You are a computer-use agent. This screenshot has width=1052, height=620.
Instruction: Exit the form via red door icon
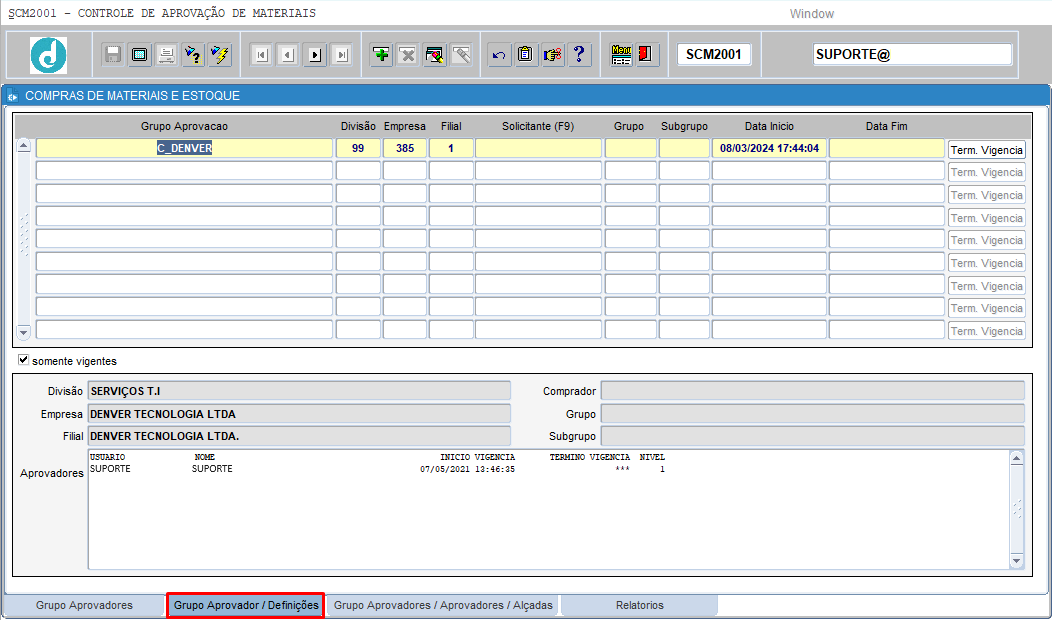647,54
